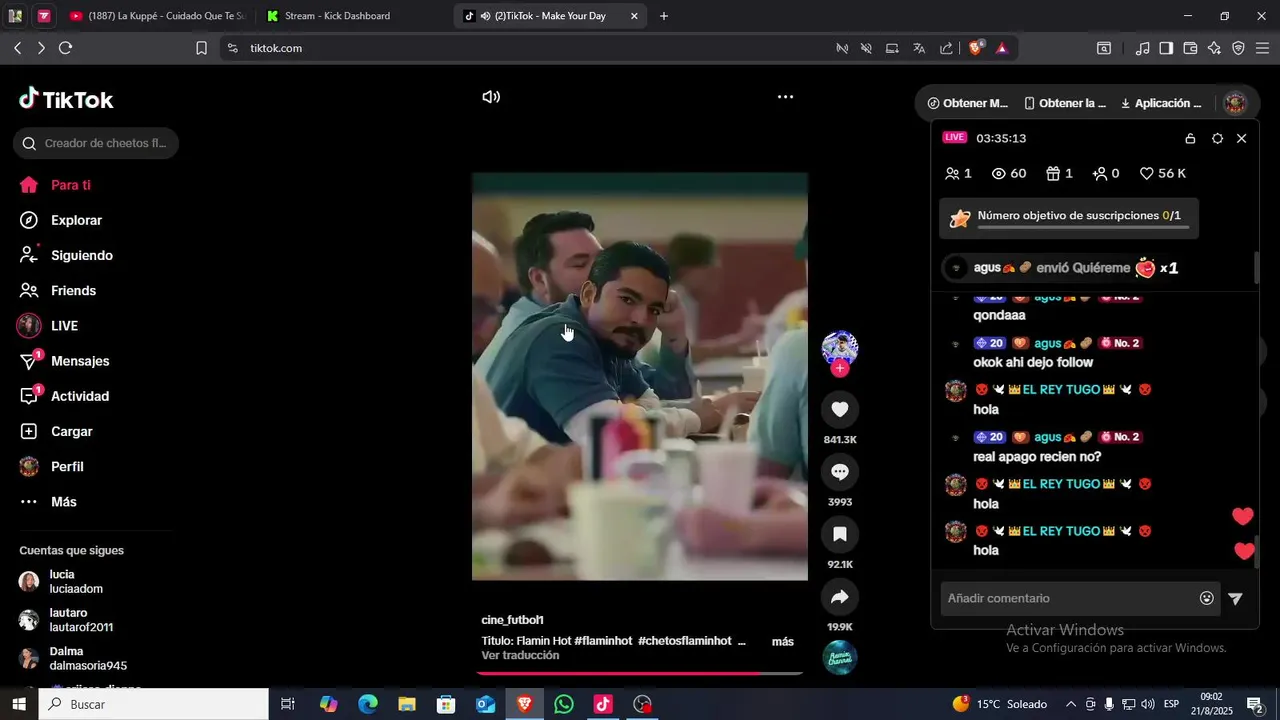Like the cine_futbol1 video with the heart
The width and height of the screenshot is (1280, 720).
click(840, 409)
